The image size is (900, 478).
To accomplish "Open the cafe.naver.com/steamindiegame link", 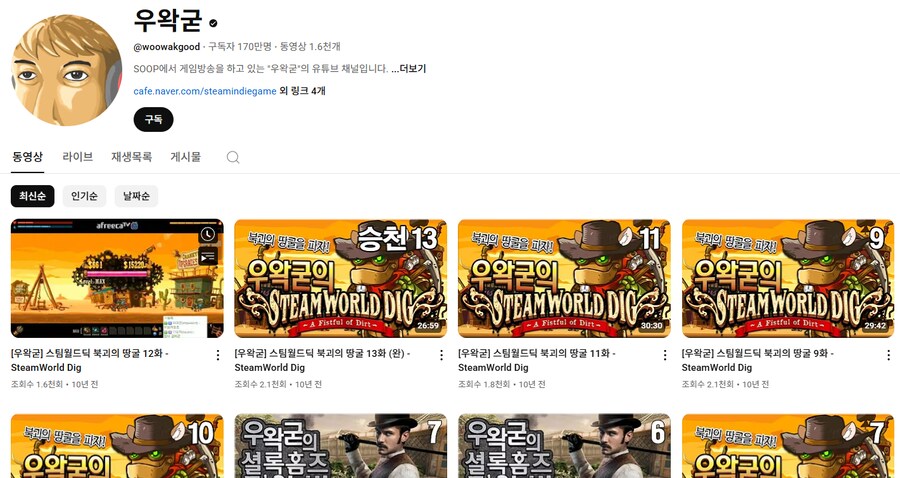I will click(x=205, y=91).
